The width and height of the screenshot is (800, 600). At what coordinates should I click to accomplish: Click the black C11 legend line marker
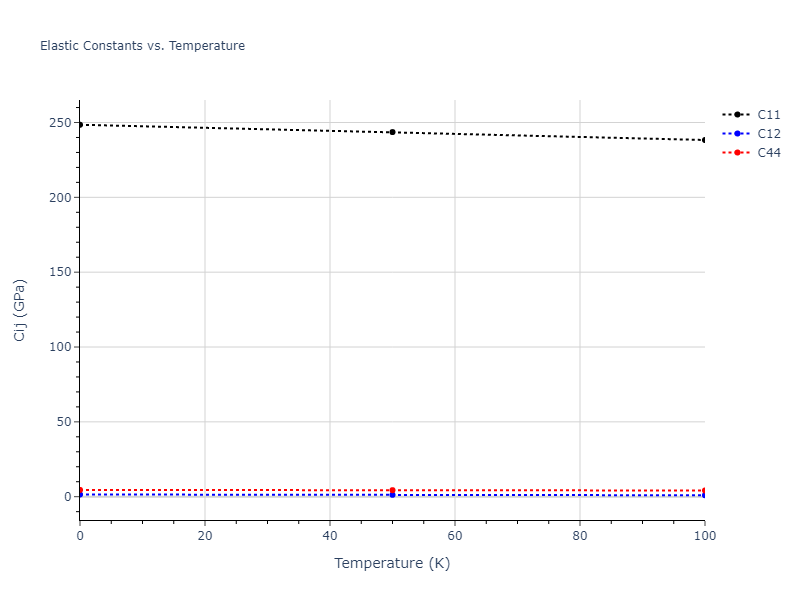[737, 115]
